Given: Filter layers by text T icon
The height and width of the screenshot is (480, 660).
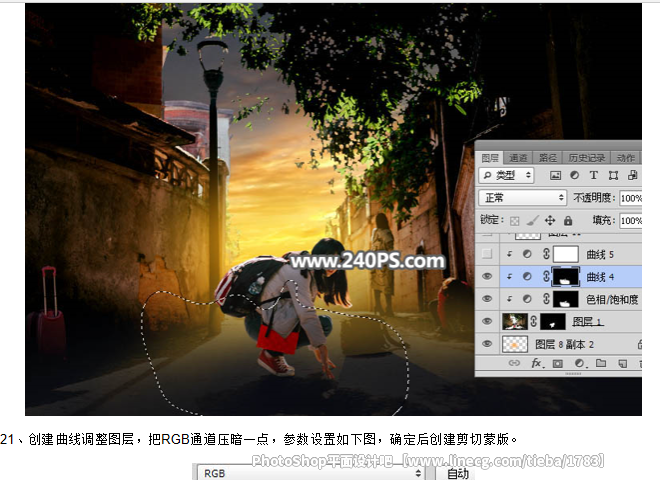Looking at the screenshot, I should coord(593,175).
